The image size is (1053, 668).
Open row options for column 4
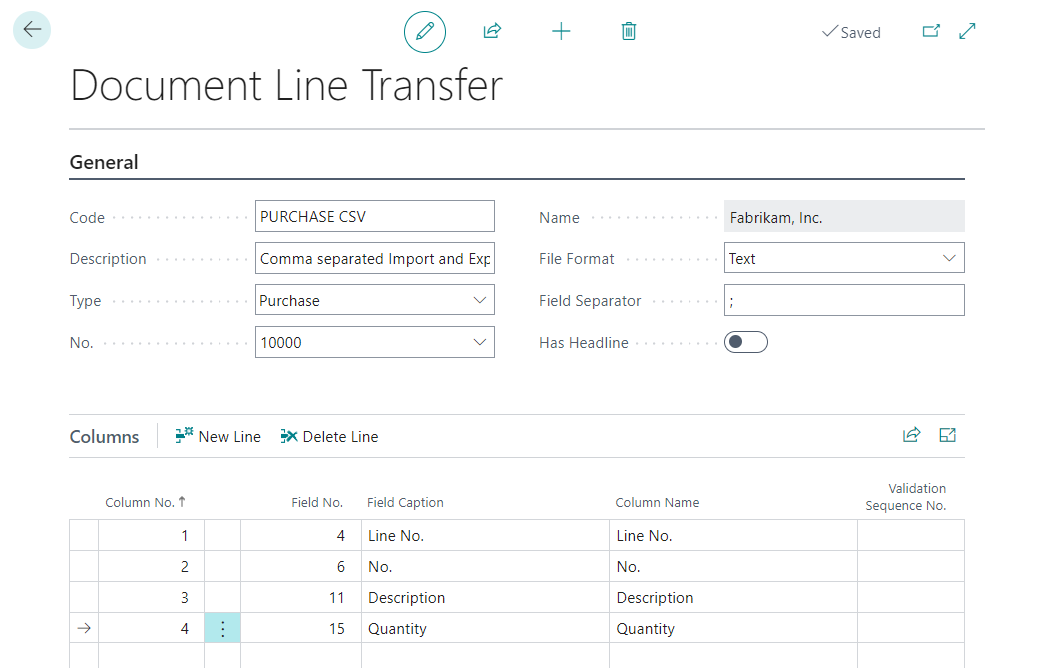(222, 629)
